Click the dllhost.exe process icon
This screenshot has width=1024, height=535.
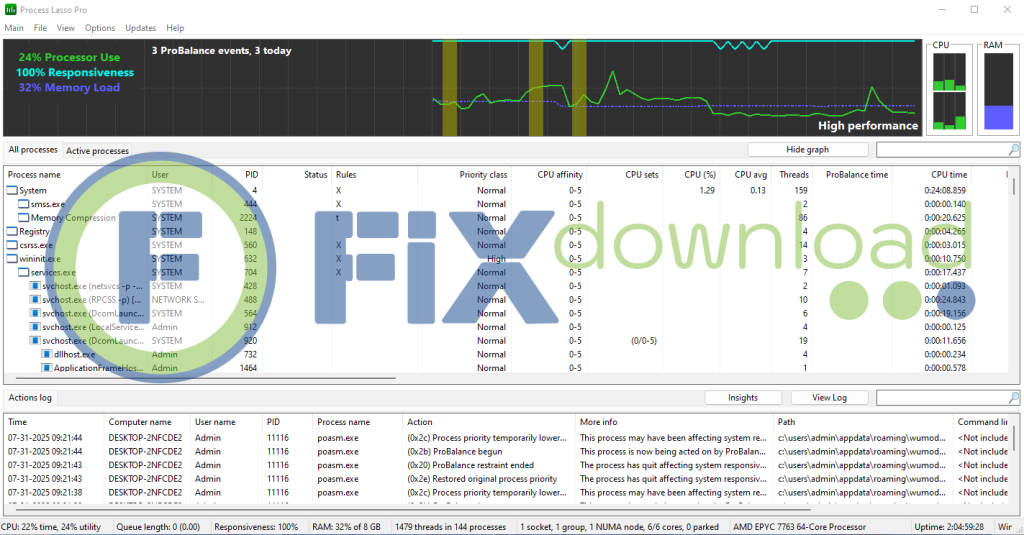click(46, 354)
